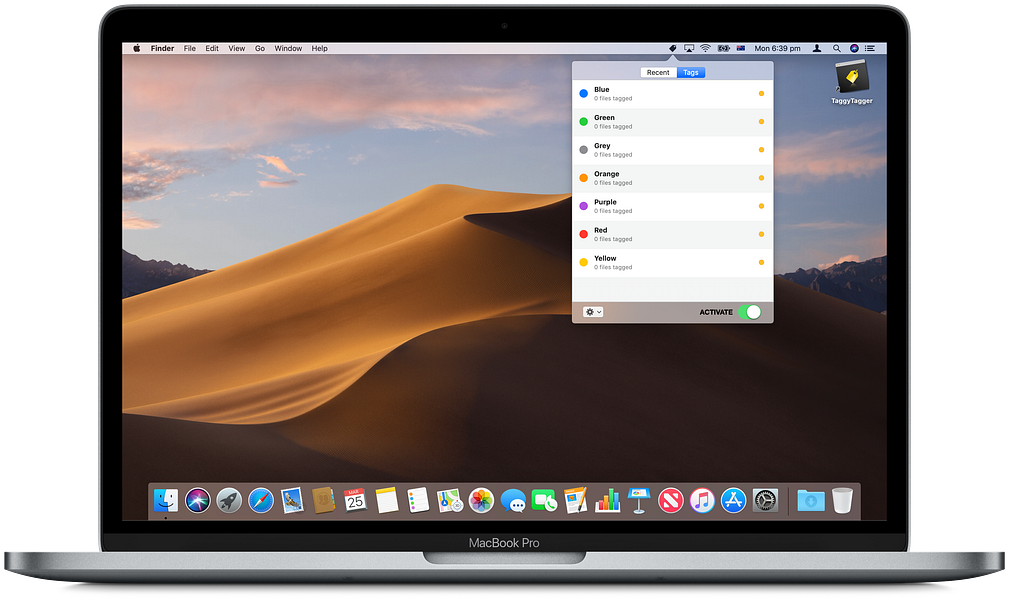
Task: Launch Siri from the Dock
Action: tap(198, 500)
